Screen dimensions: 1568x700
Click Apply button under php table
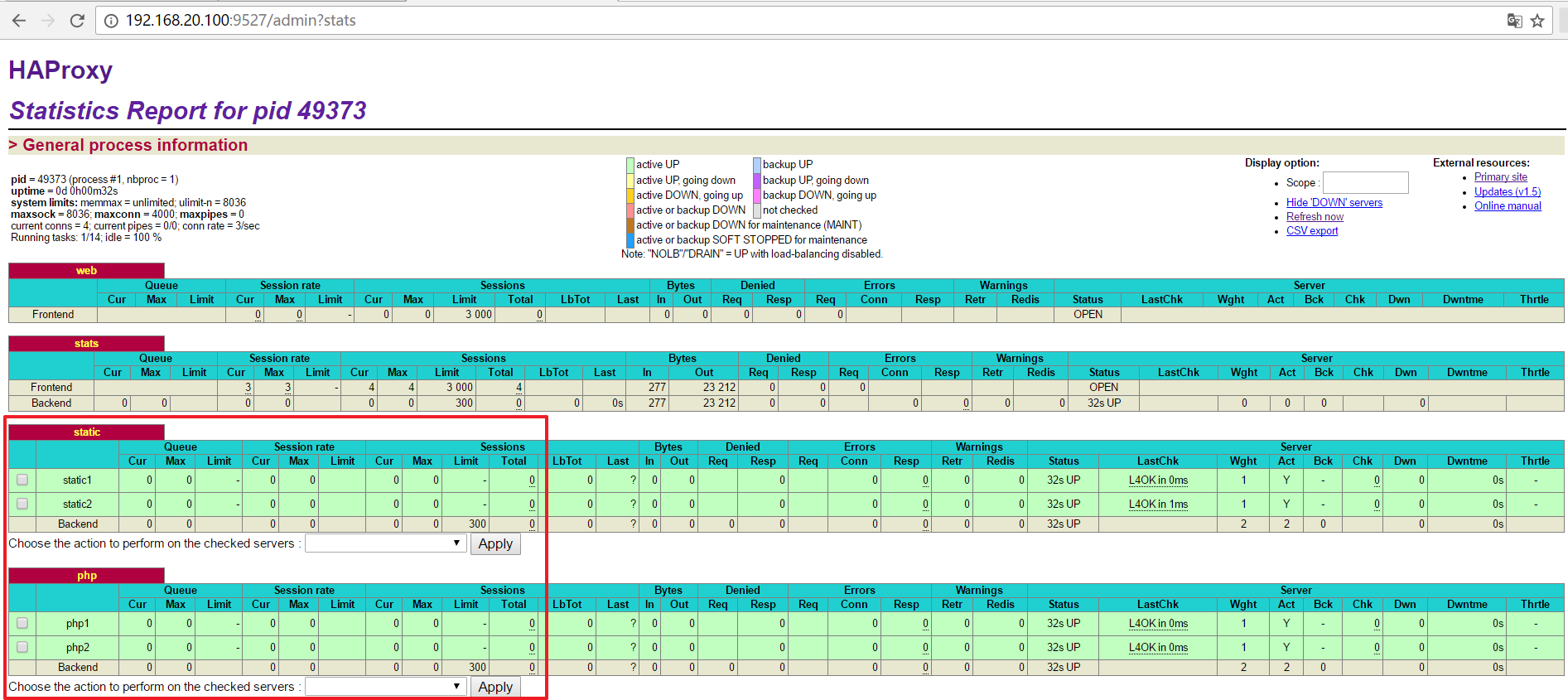495,687
